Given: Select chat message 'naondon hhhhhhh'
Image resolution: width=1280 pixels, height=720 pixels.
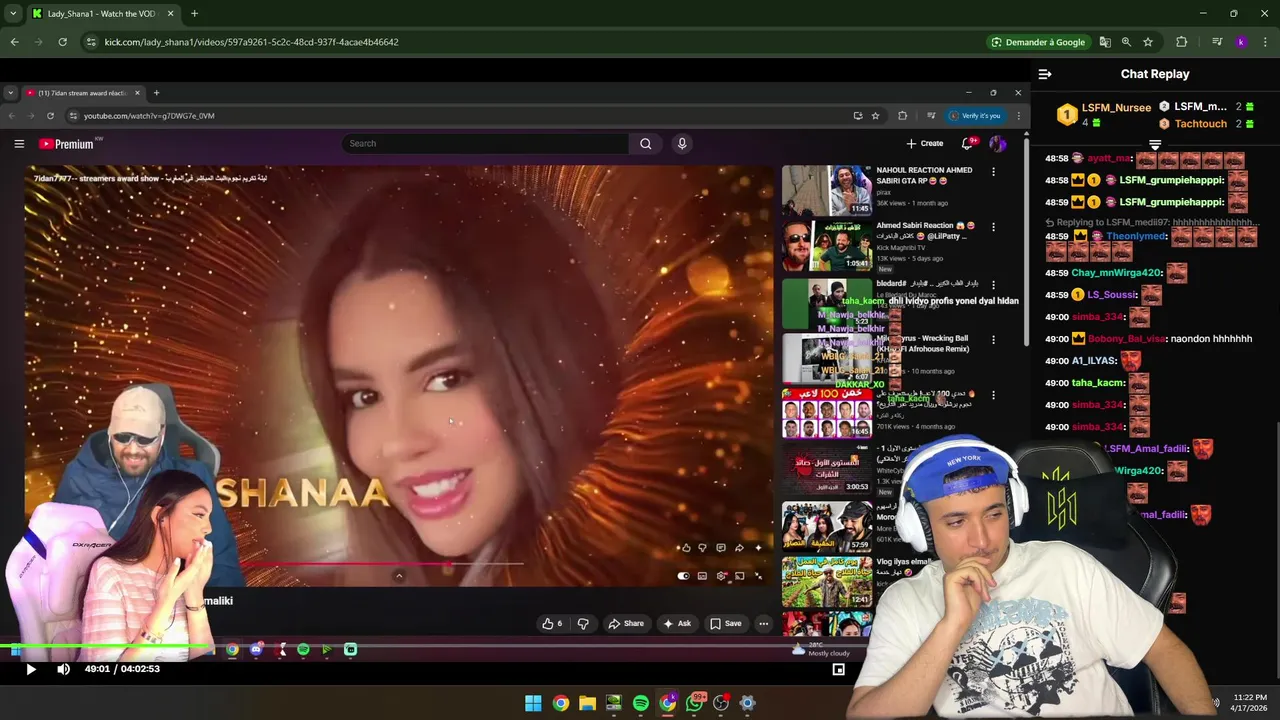Looking at the screenshot, I should [1211, 339].
